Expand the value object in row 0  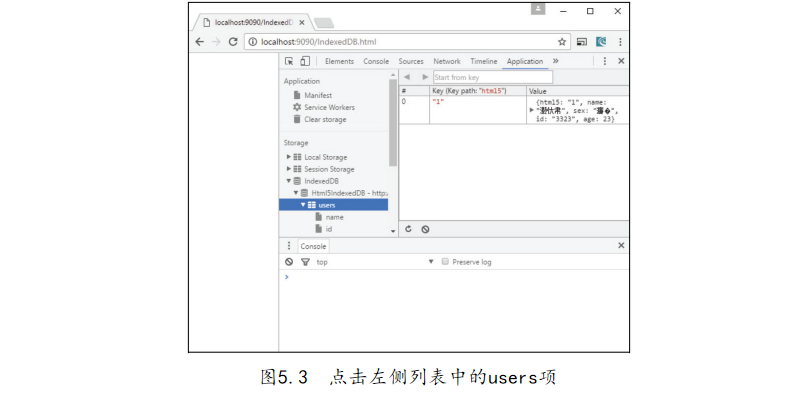532,110
